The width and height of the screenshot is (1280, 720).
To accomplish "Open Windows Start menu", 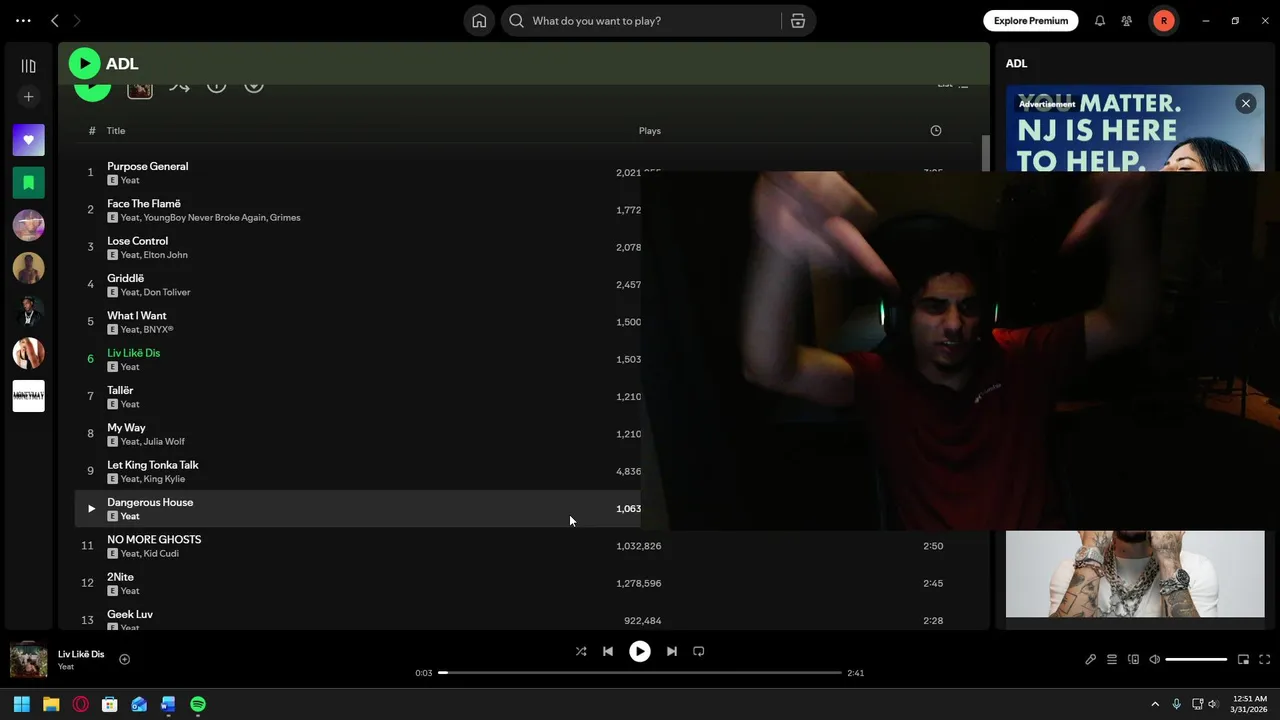I will point(21,704).
